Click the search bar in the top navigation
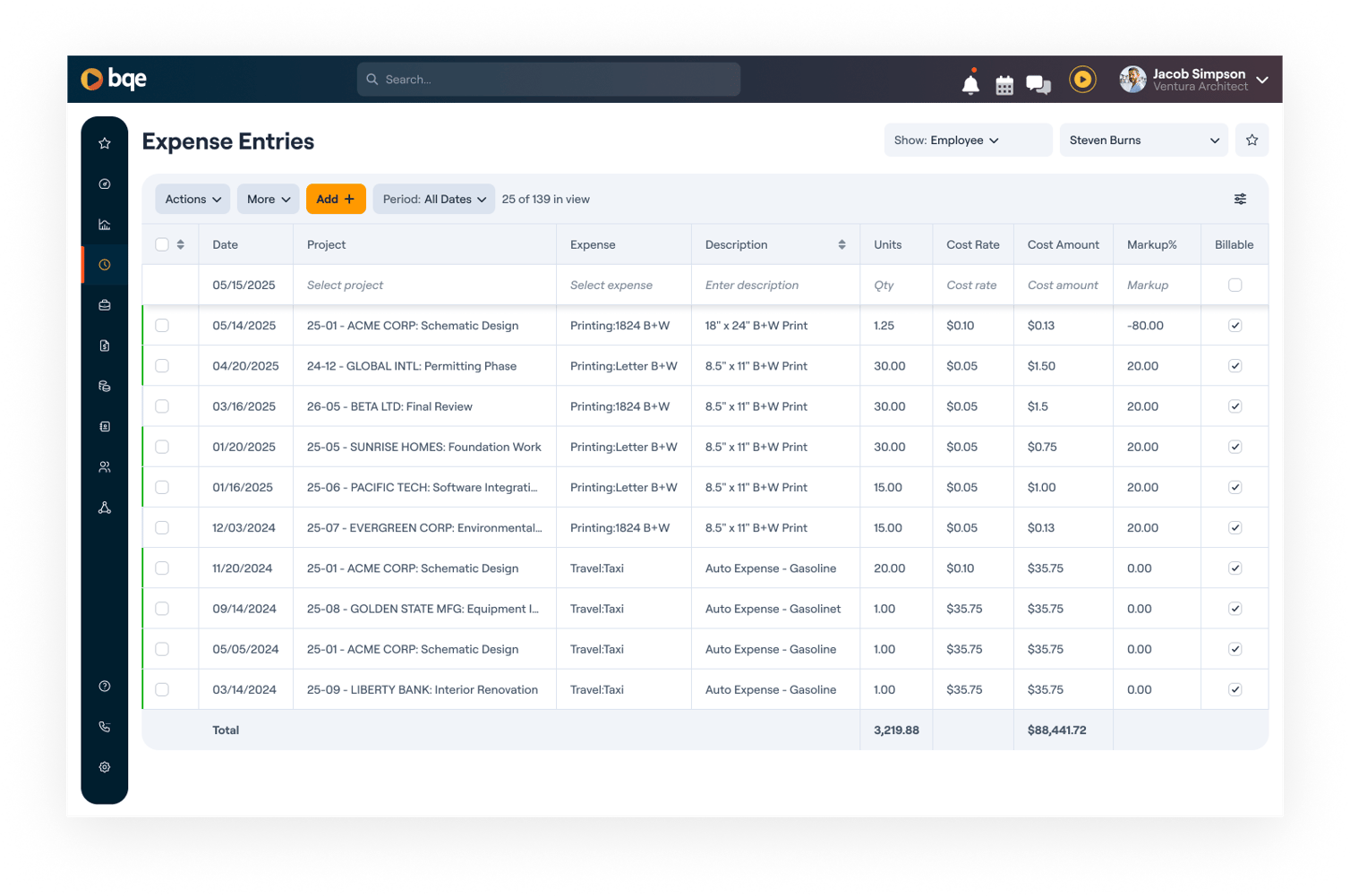Screen dimensions: 1350x896 tap(548, 79)
